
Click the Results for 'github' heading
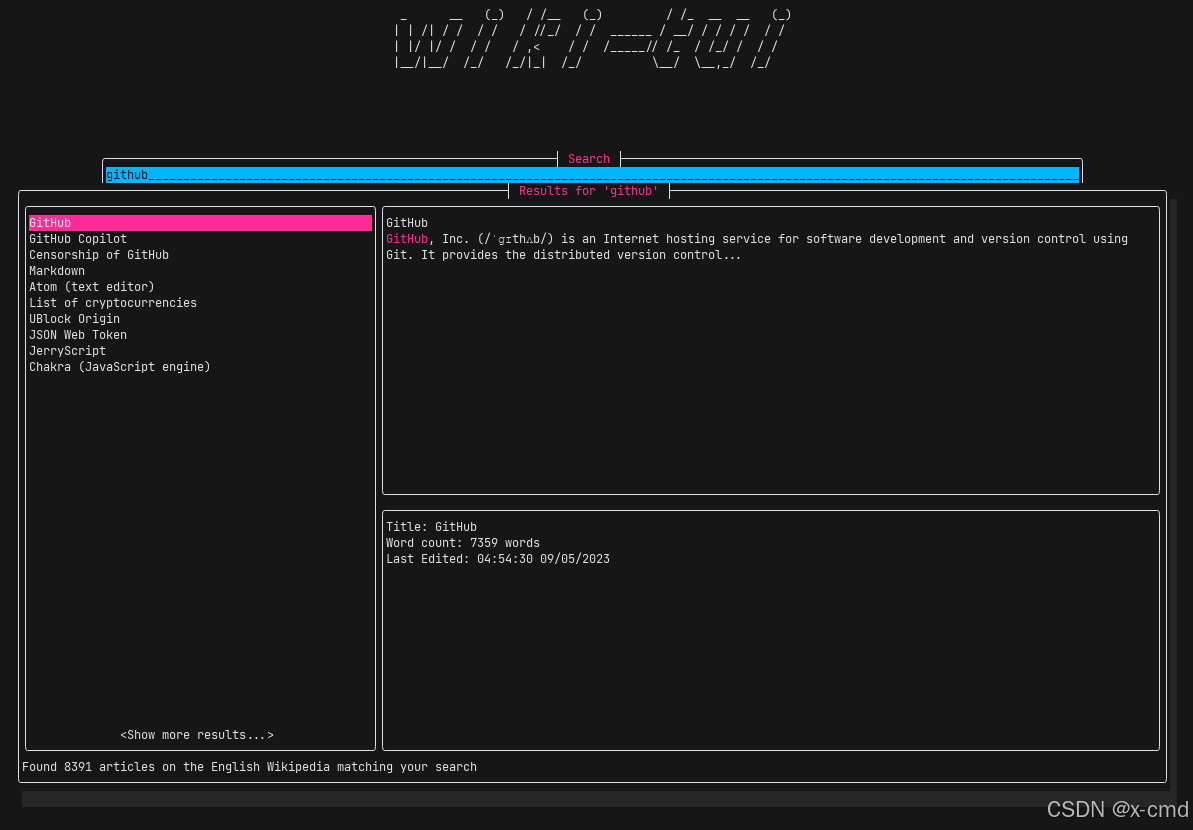589,191
